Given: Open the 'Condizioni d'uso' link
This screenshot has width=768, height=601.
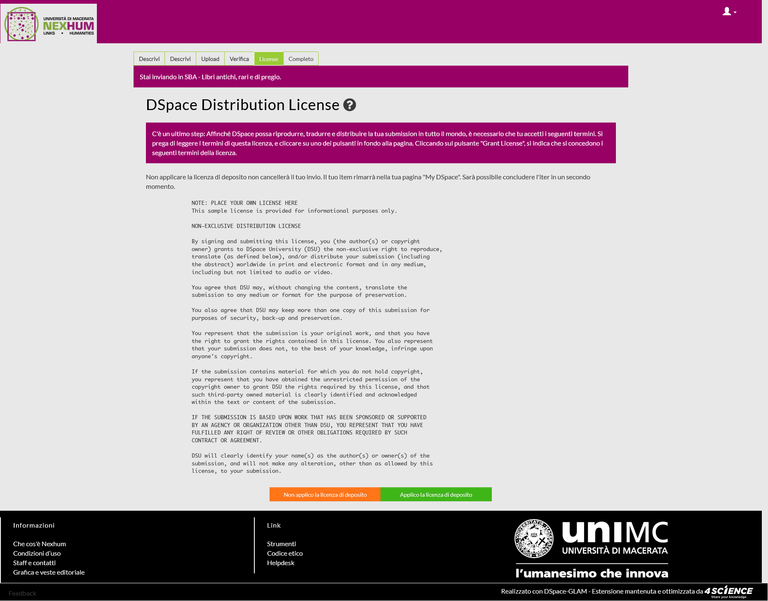Looking at the screenshot, I should tap(37, 553).
